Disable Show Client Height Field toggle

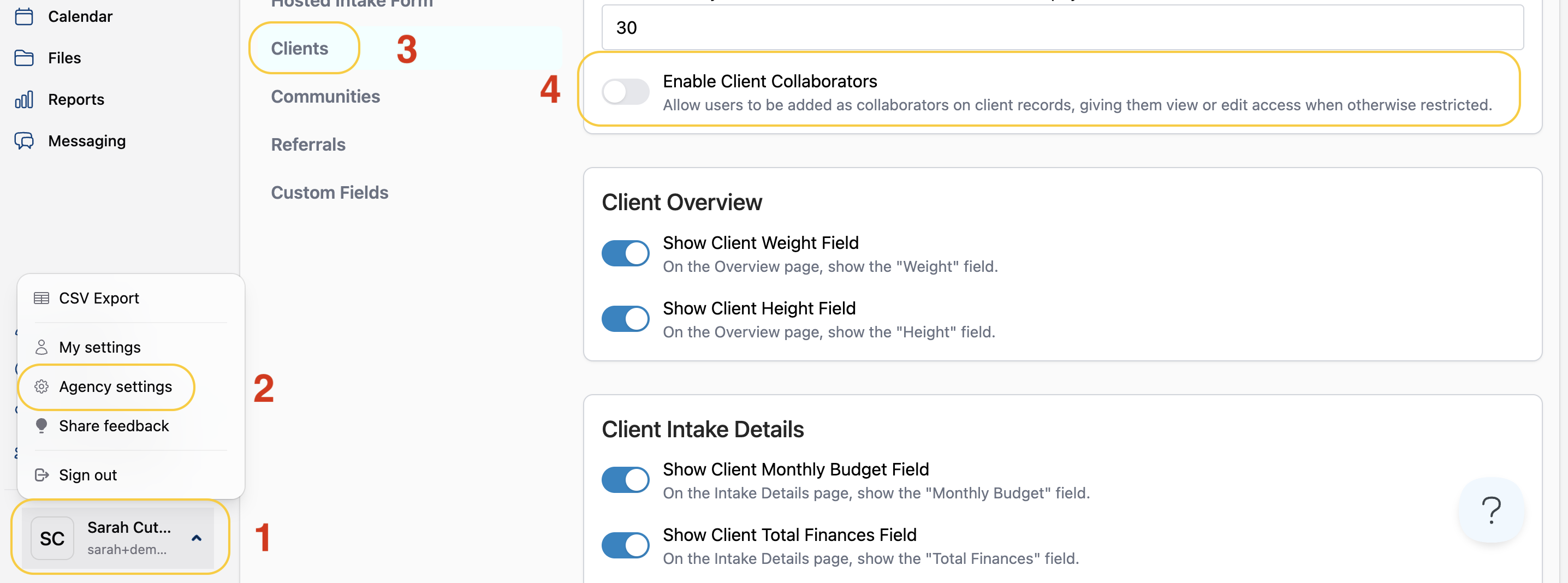point(625,318)
